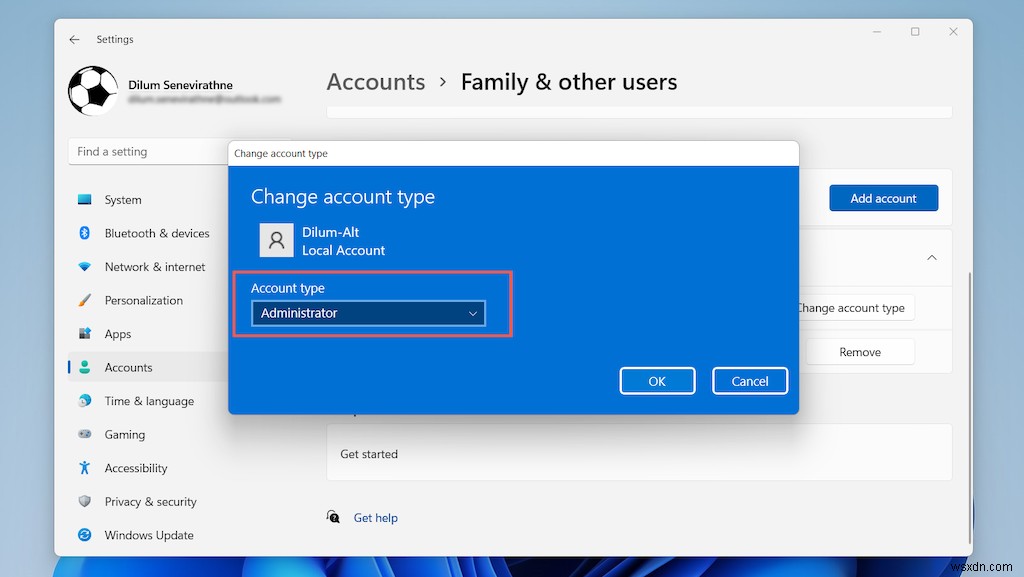Viewport: 1024px width, 577px height.
Task: Collapse the expanded user section chevron
Action: 931,257
